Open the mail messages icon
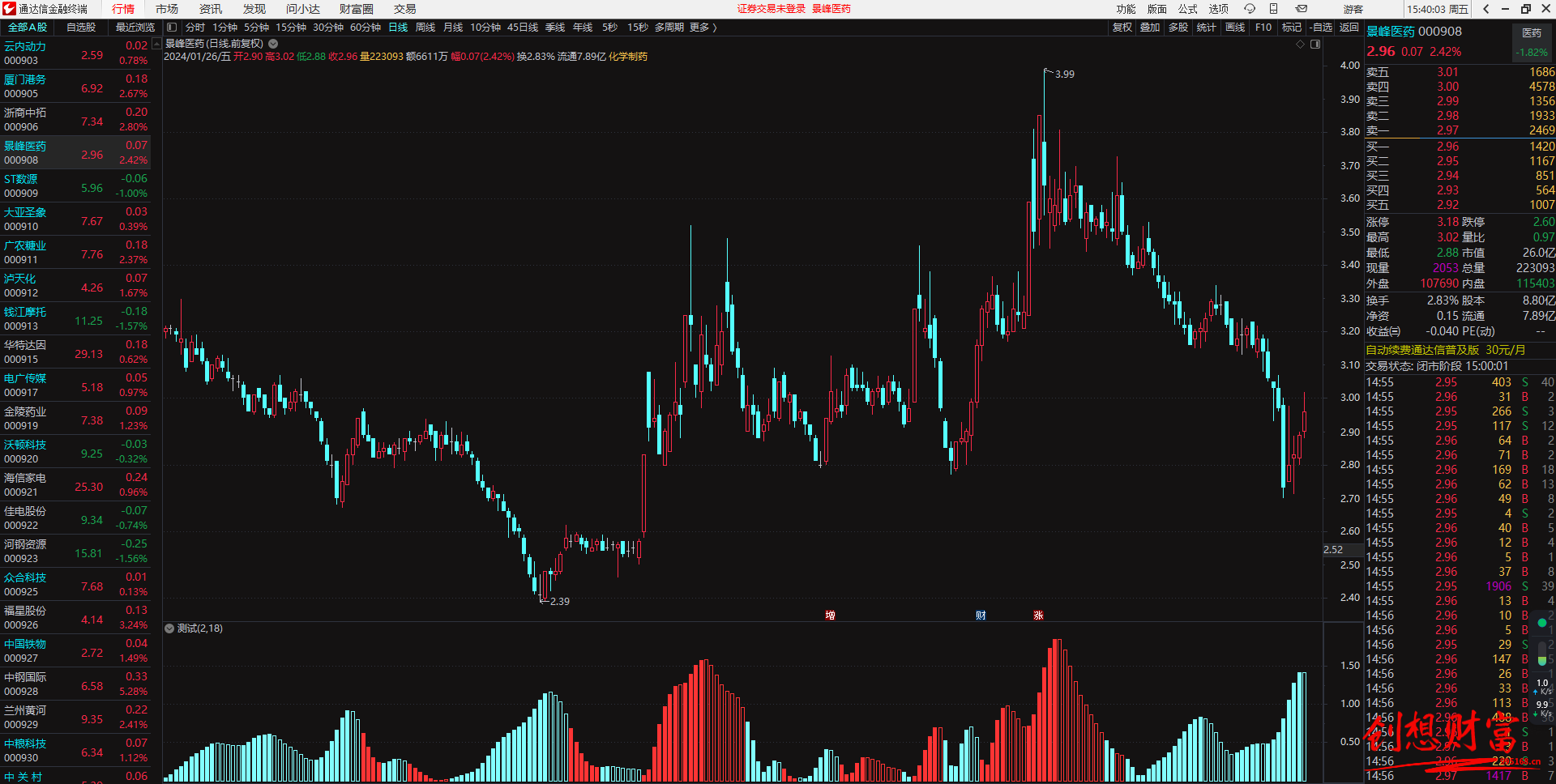Image resolution: width=1556 pixels, height=784 pixels. [x=1301, y=9]
